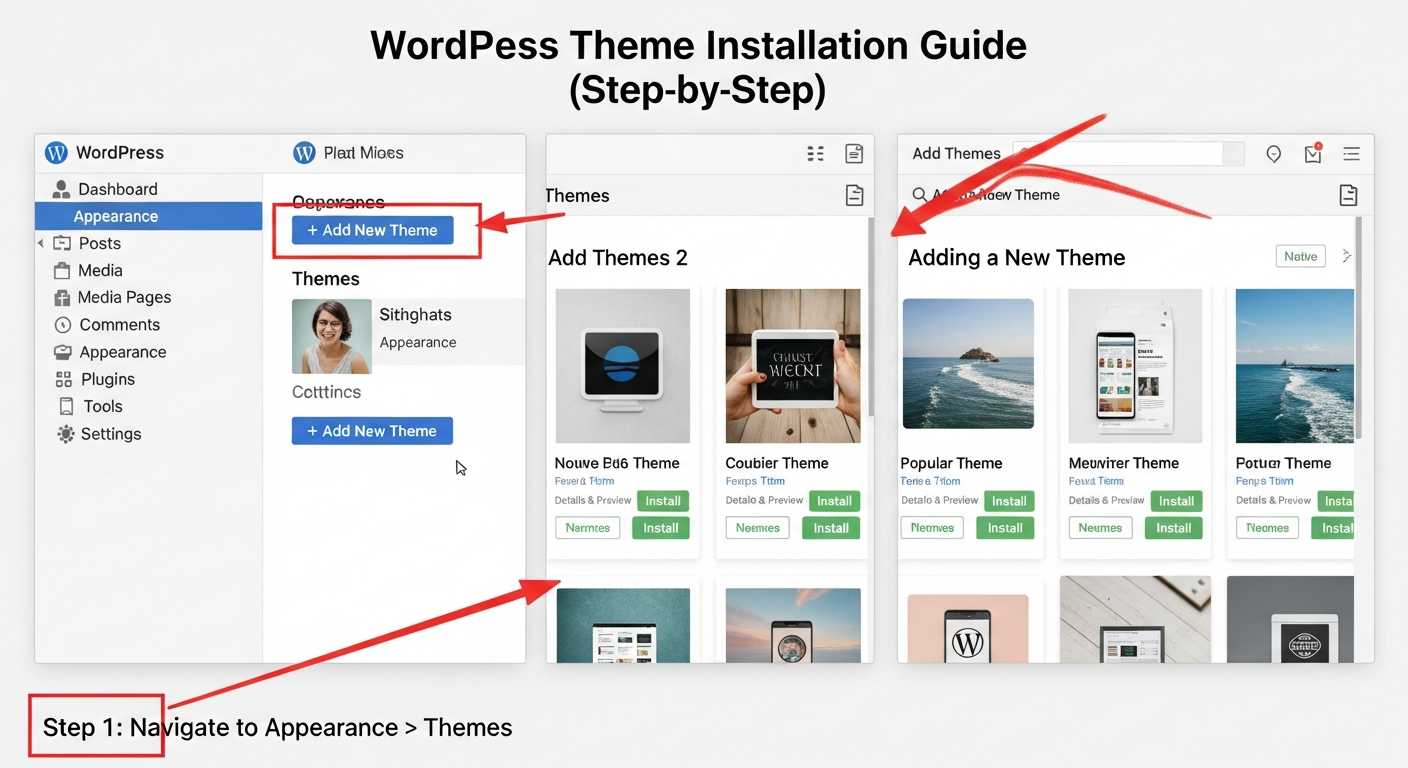The image size is (1408, 768).
Task: Select the Popular Theme thumbnail
Action: click(x=967, y=364)
